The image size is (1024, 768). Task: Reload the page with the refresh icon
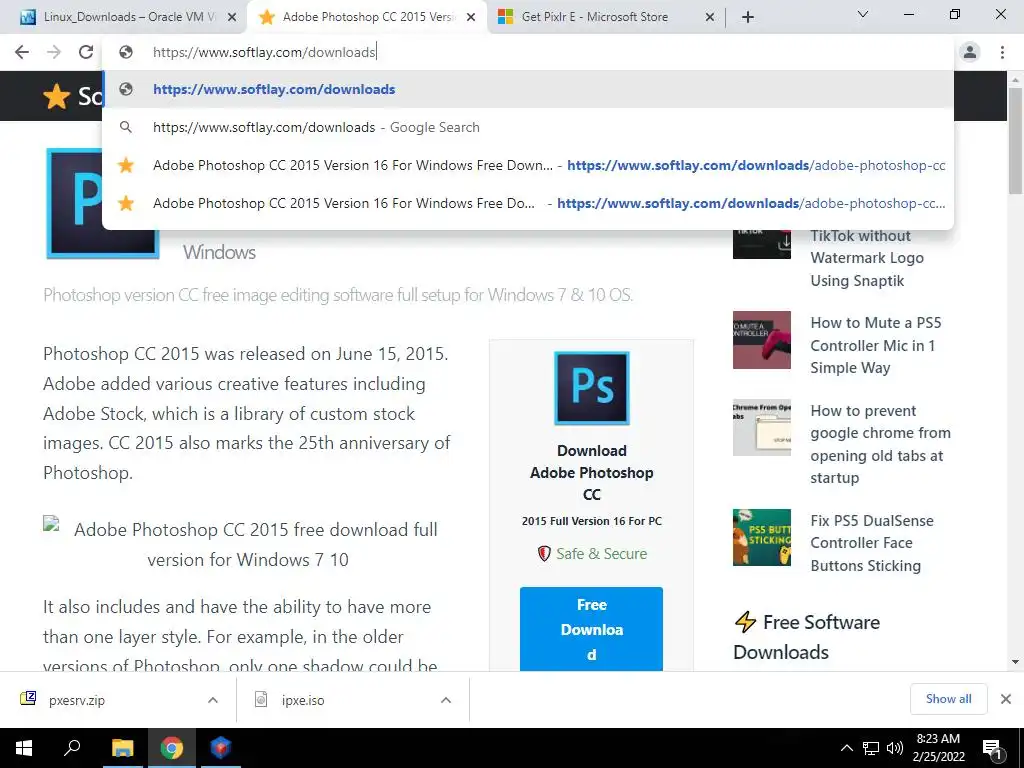click(x=86, y=52)
